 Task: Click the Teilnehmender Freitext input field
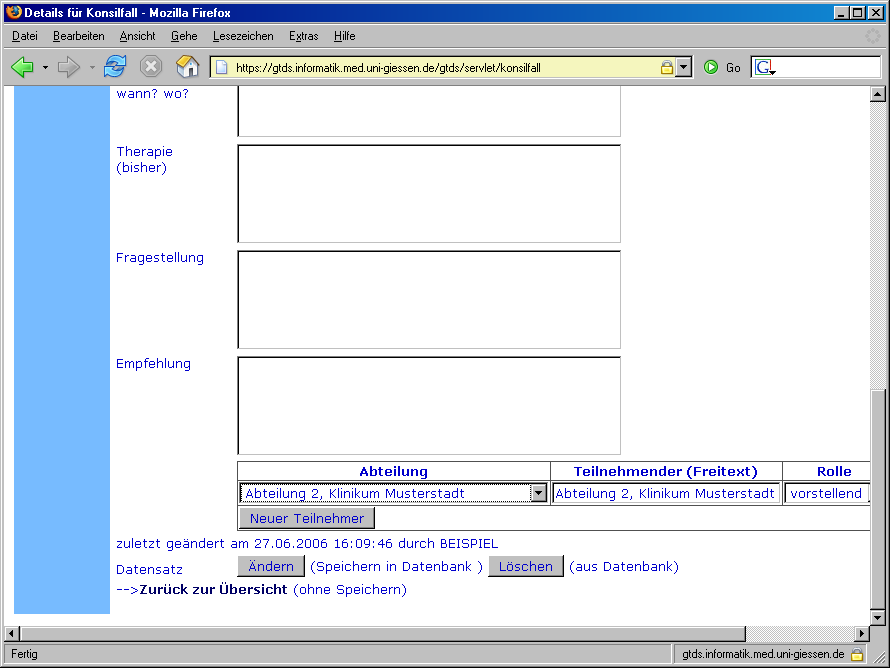665,493
